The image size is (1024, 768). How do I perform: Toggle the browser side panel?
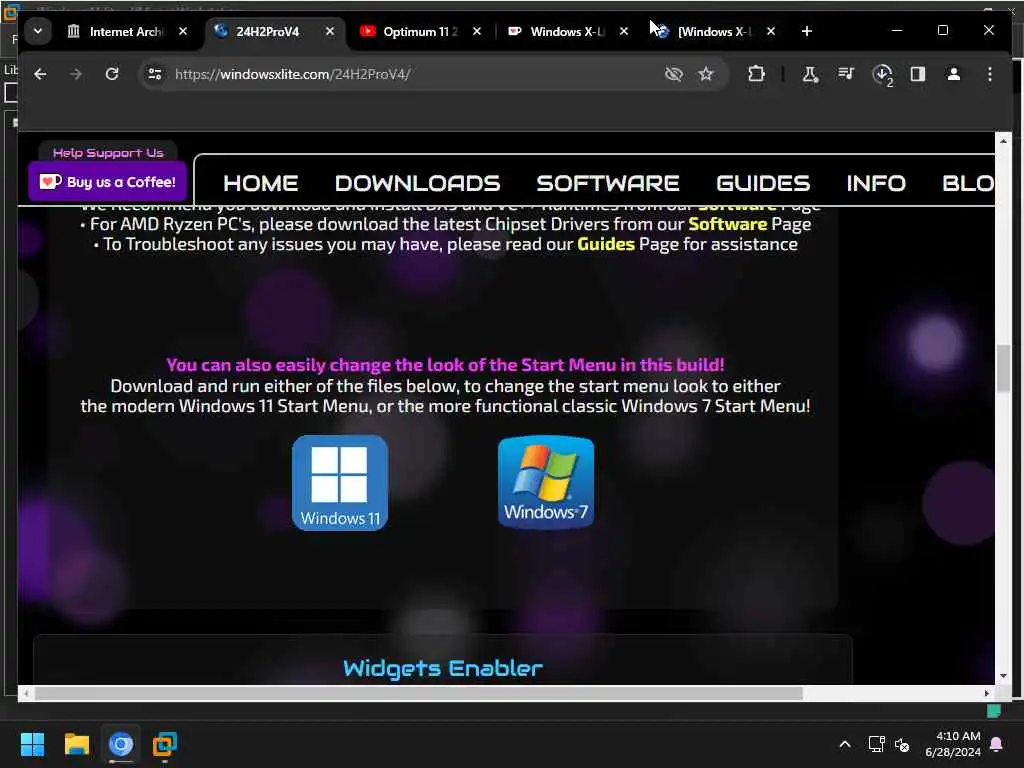tap(918, 74)
